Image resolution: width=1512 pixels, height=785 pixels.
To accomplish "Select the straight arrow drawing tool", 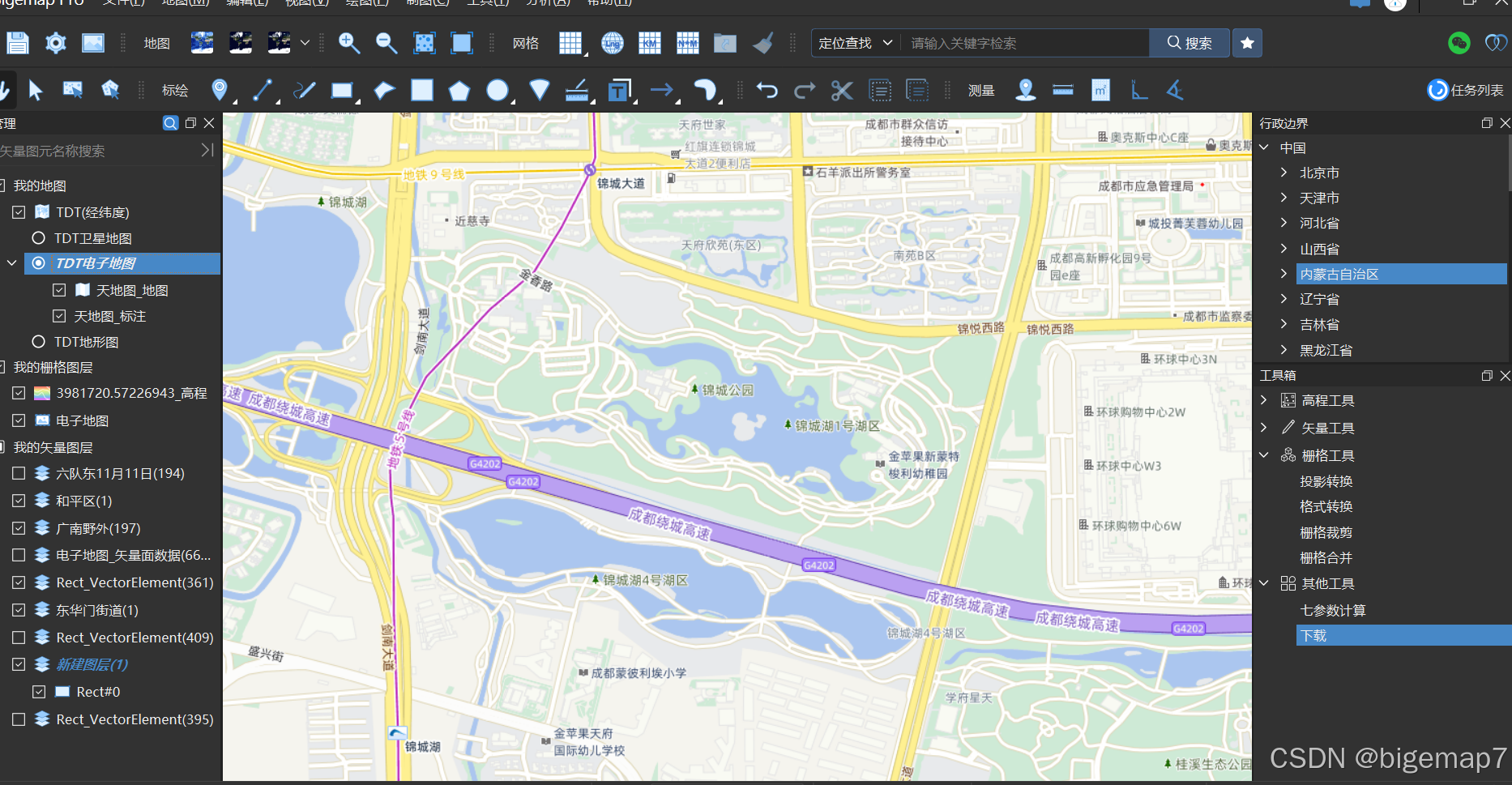I will 662,90.
